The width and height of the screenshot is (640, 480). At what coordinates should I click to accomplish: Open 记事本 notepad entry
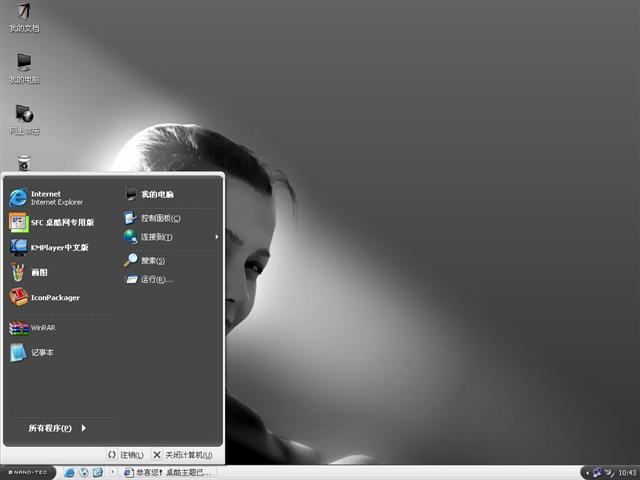59,352
